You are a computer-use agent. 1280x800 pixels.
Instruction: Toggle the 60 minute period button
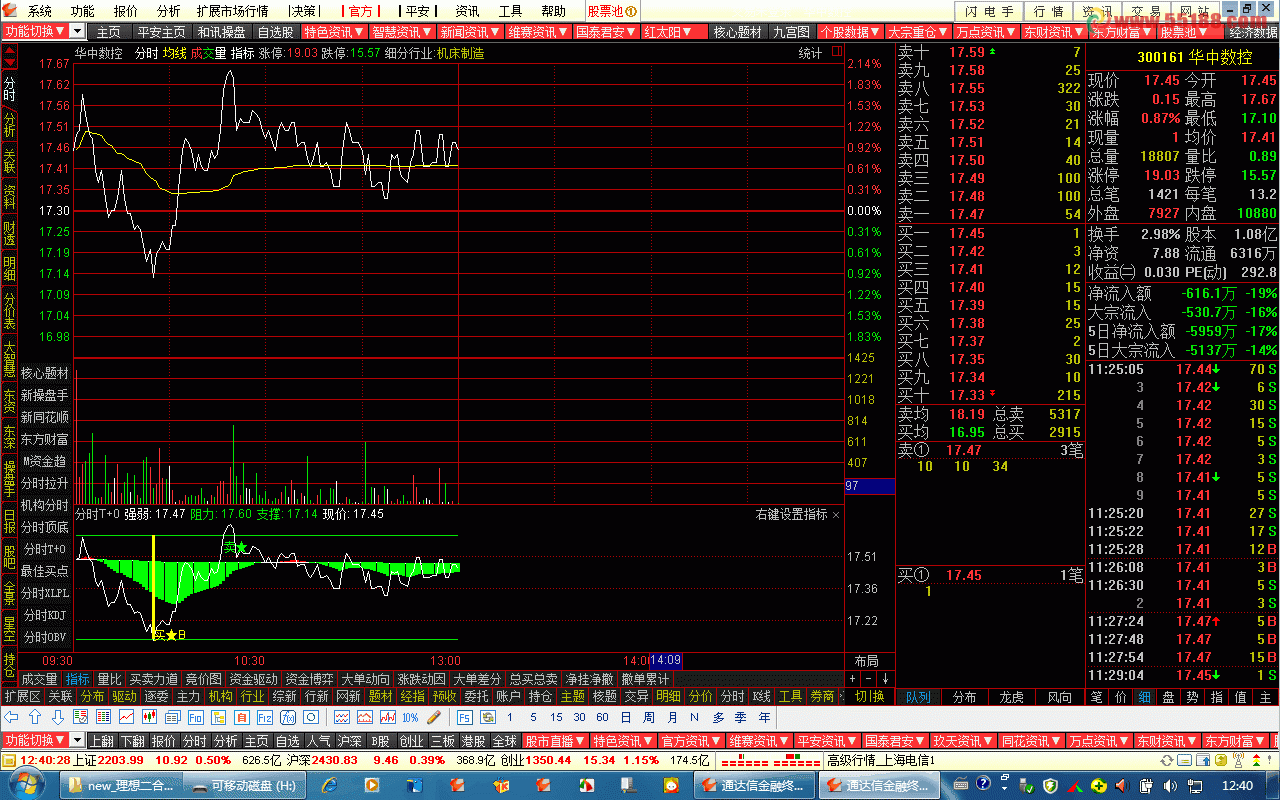point(603,717)
